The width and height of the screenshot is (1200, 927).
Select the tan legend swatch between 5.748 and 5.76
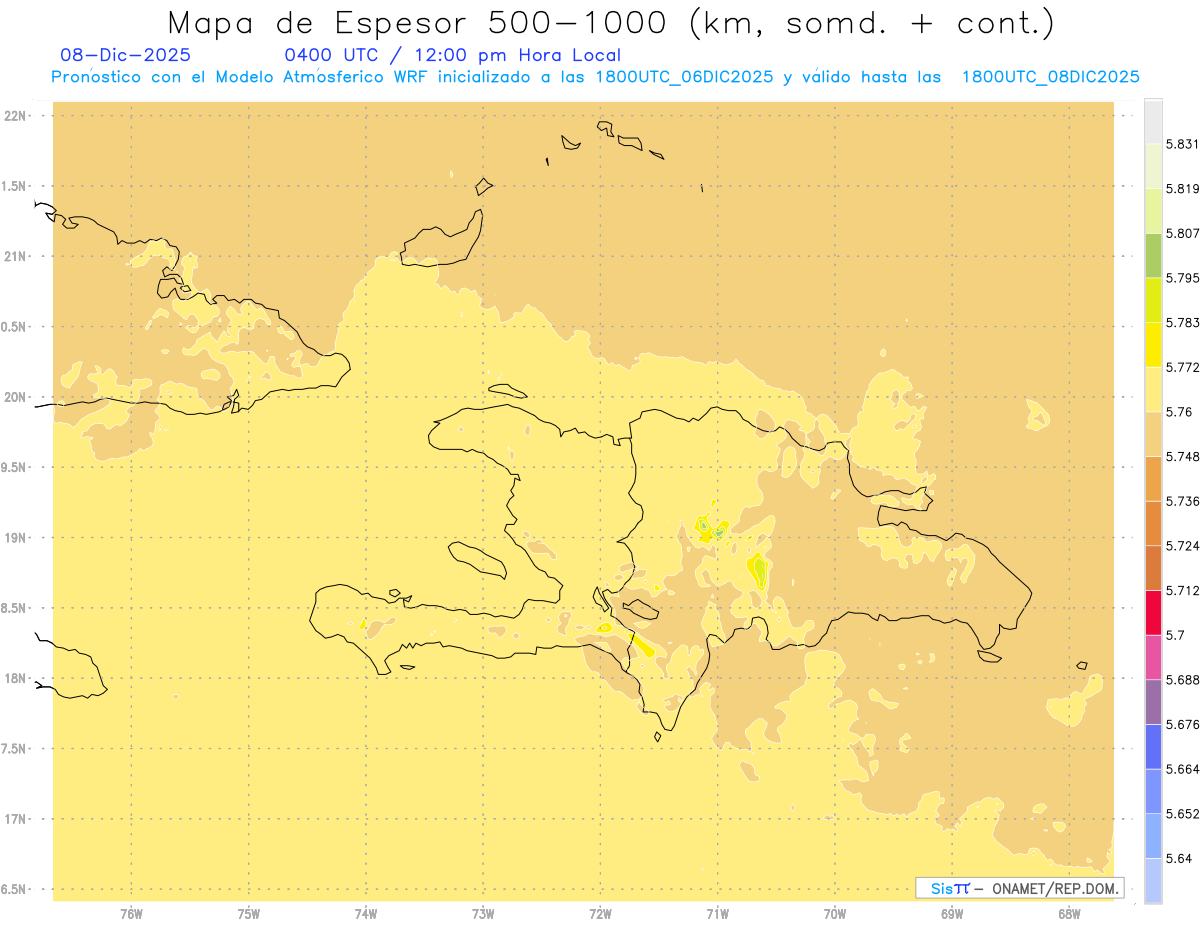(x=1153, y=433)
